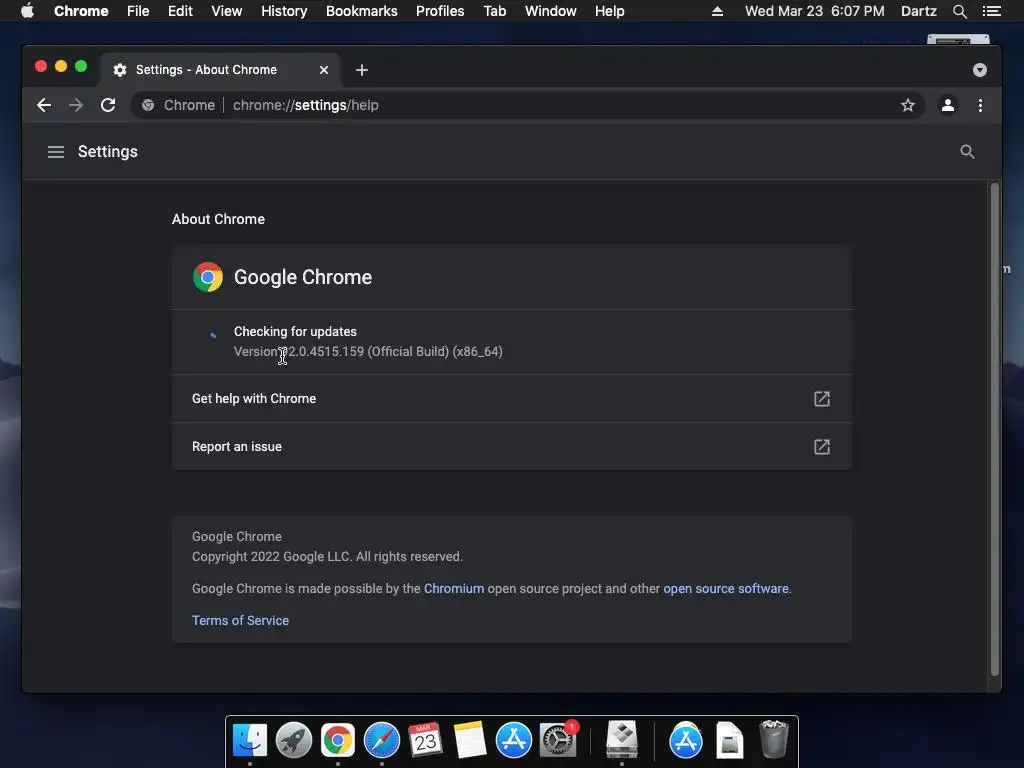
Task: Click the Dartz user name in menu bar
Action: (x=918, y=11)
